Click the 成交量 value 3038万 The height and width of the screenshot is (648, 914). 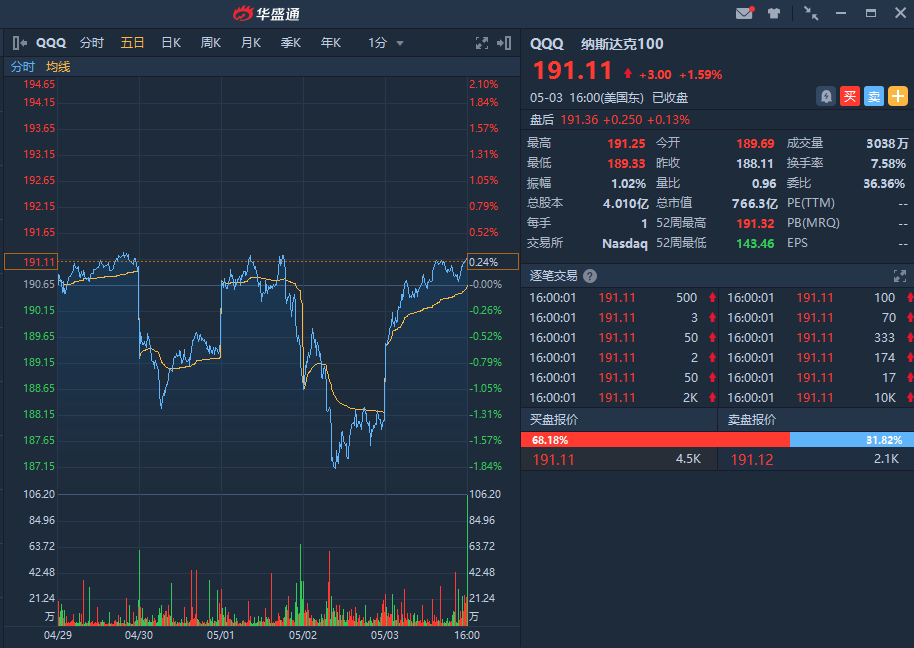tap(887, 143)
